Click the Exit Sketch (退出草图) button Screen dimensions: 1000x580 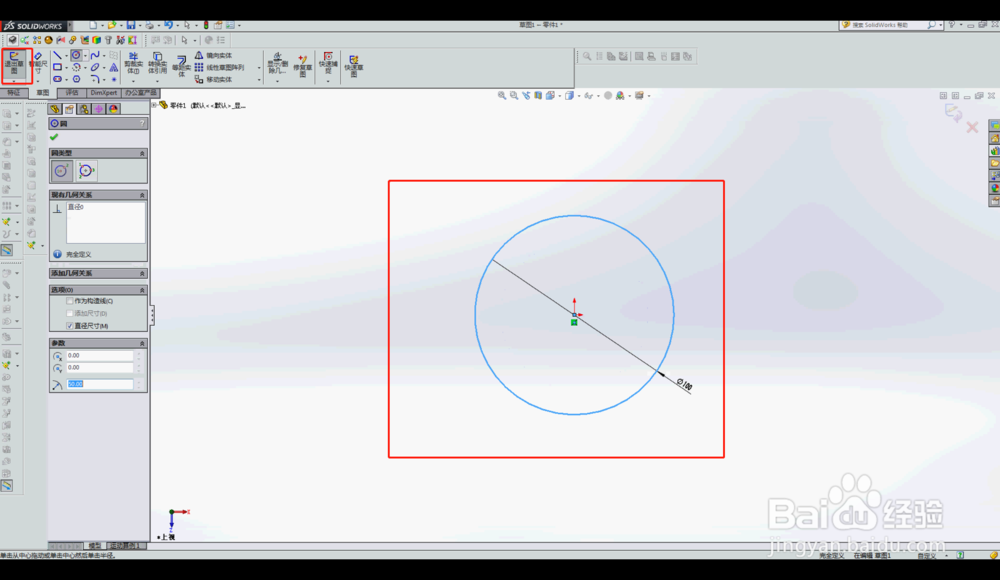click(14, 64)
